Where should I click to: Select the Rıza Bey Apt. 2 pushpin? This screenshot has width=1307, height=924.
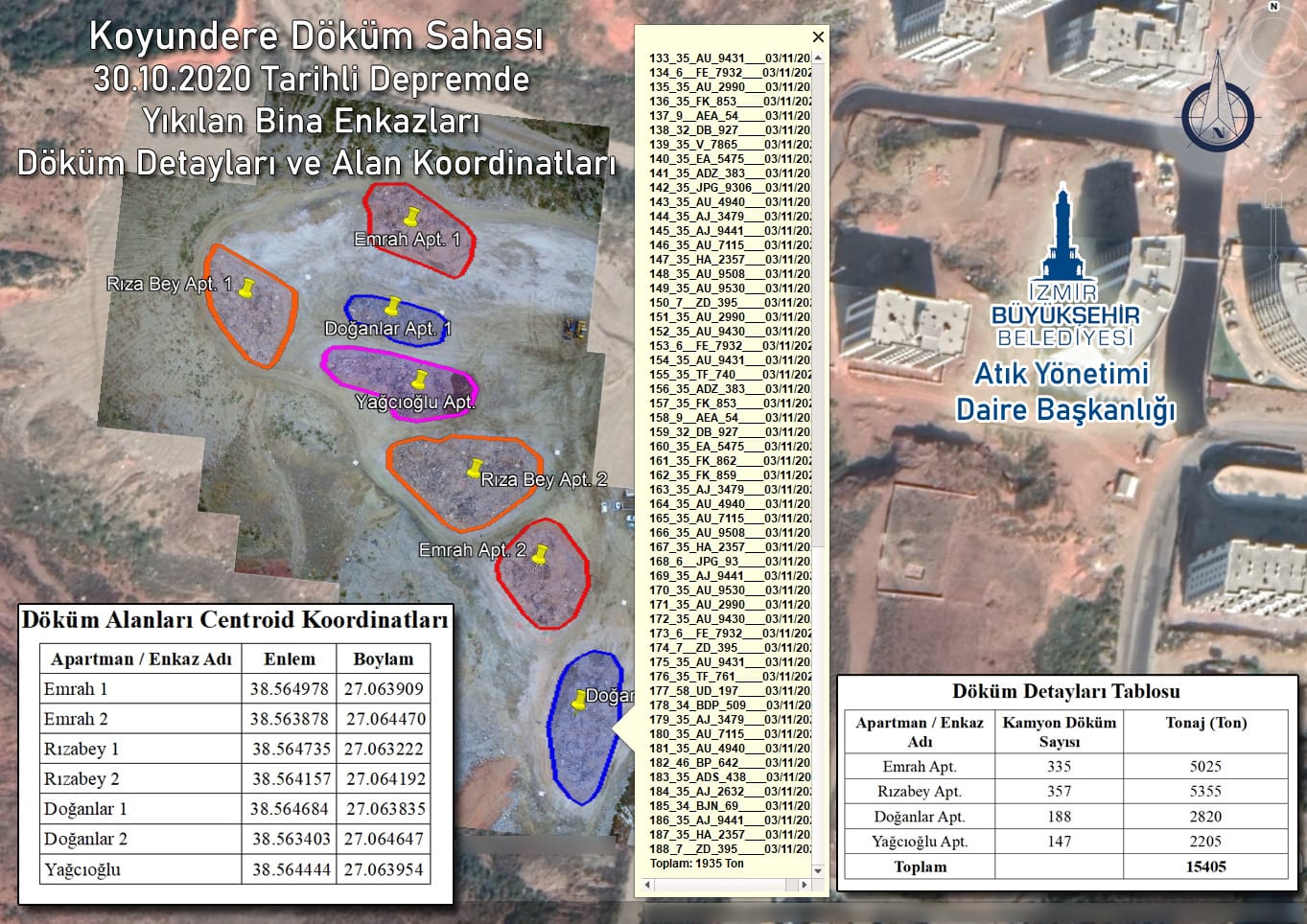[x=474, y=468]
